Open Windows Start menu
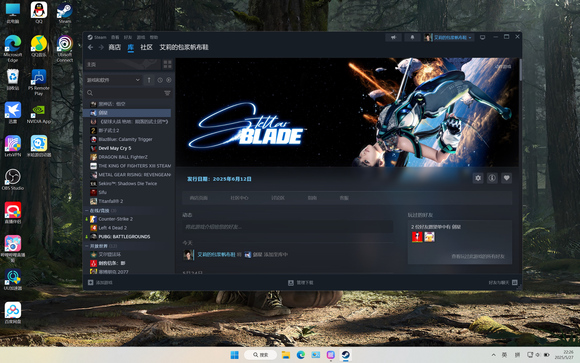 [235, 355]
